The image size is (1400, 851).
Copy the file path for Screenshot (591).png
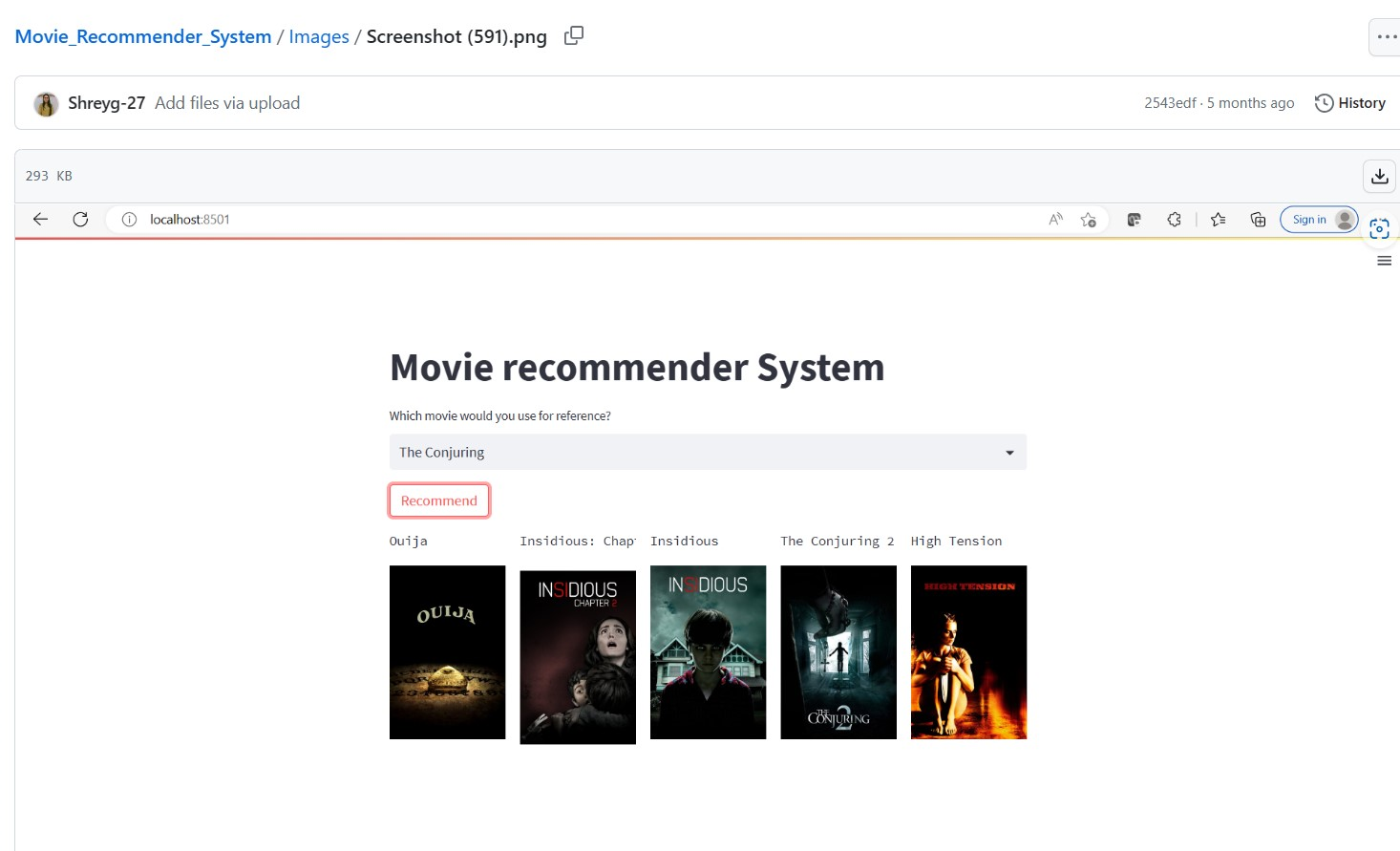(573, 35)
